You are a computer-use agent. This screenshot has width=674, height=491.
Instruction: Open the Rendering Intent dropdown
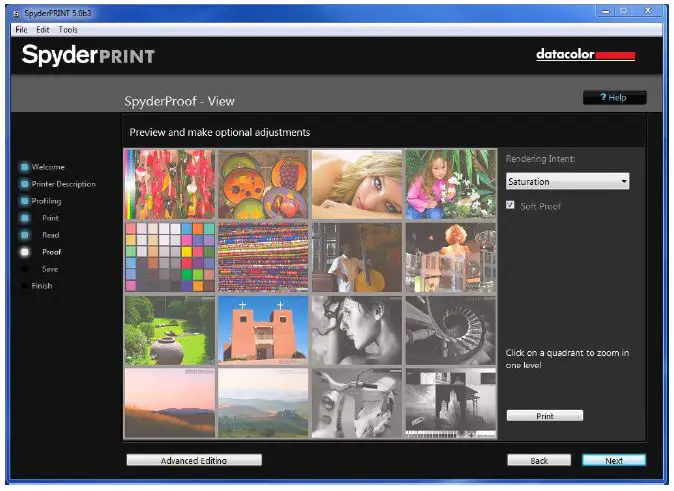(567, 181)
